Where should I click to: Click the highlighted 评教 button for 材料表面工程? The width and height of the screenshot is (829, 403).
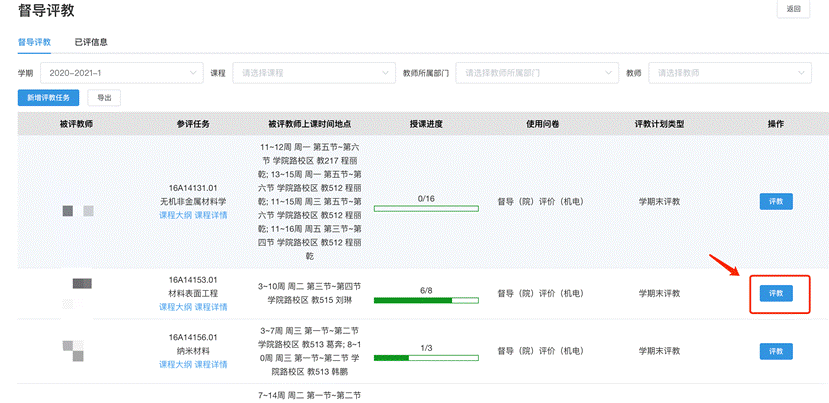[x=776, y=293]
